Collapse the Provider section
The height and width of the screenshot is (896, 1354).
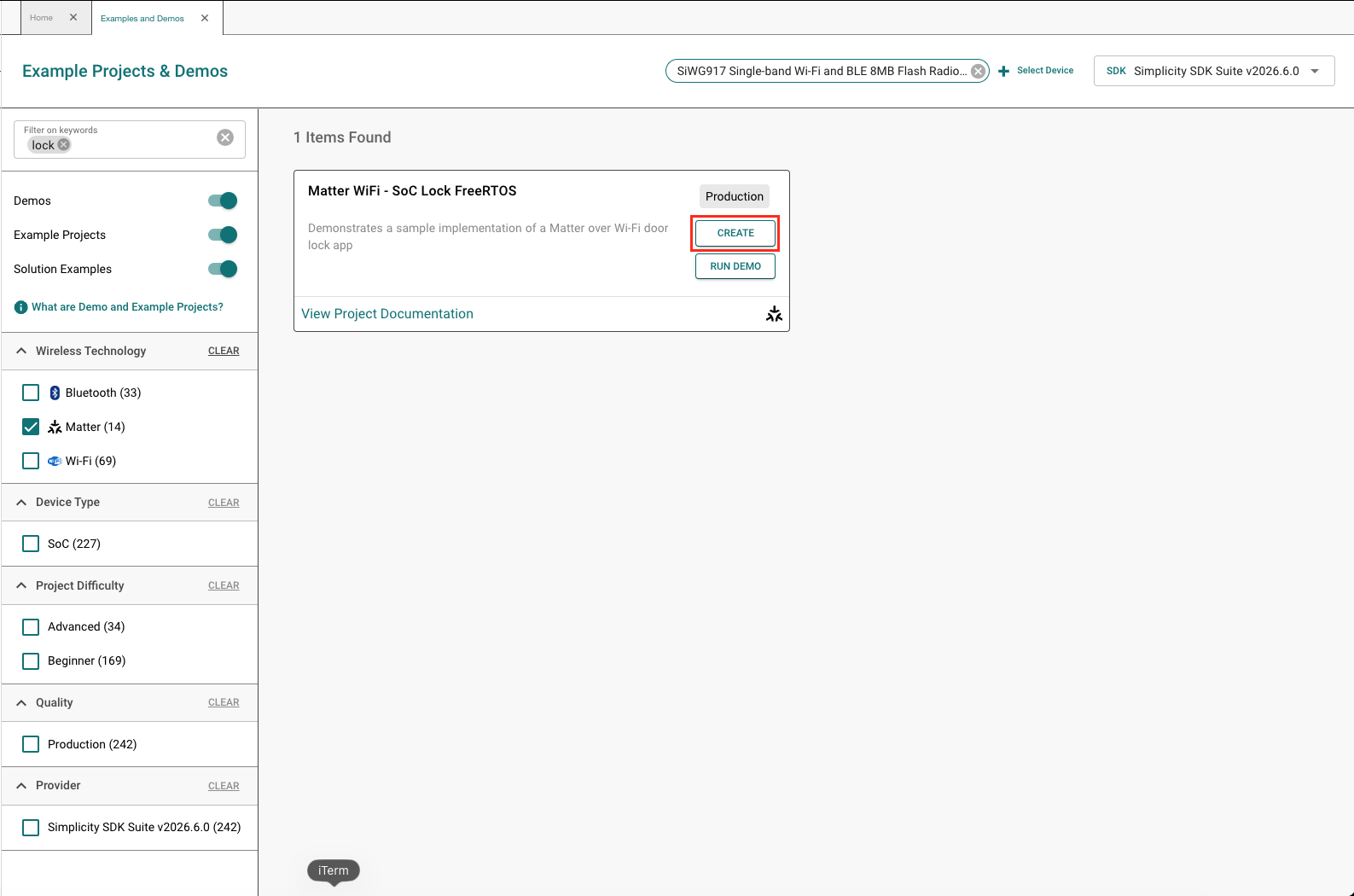21,786
